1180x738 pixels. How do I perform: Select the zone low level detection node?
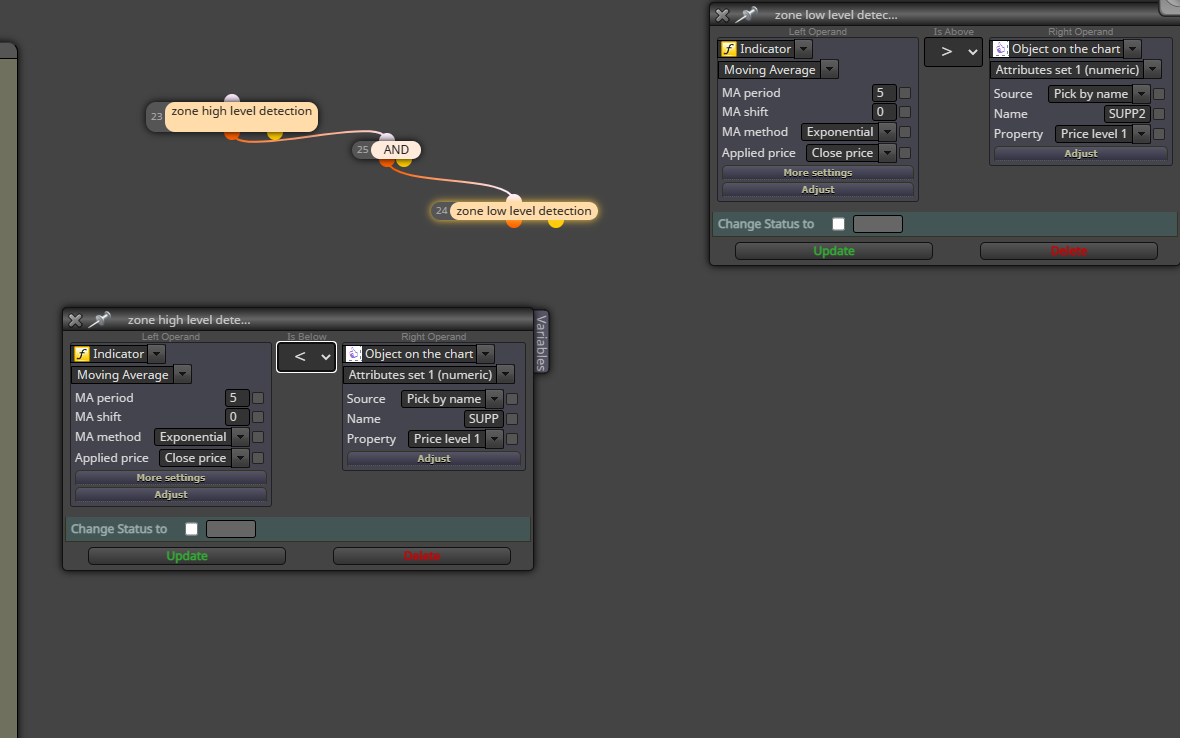pos(524,211)
